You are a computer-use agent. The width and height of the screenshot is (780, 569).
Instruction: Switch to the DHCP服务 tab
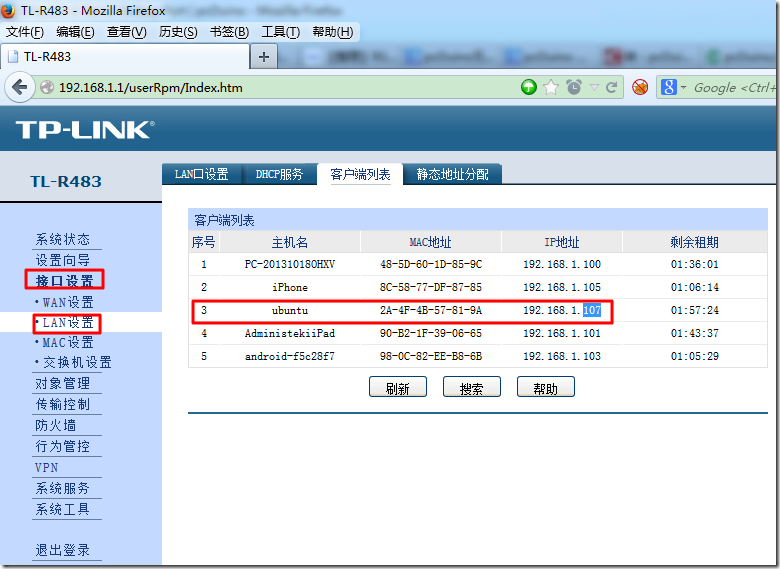(279, 174)
